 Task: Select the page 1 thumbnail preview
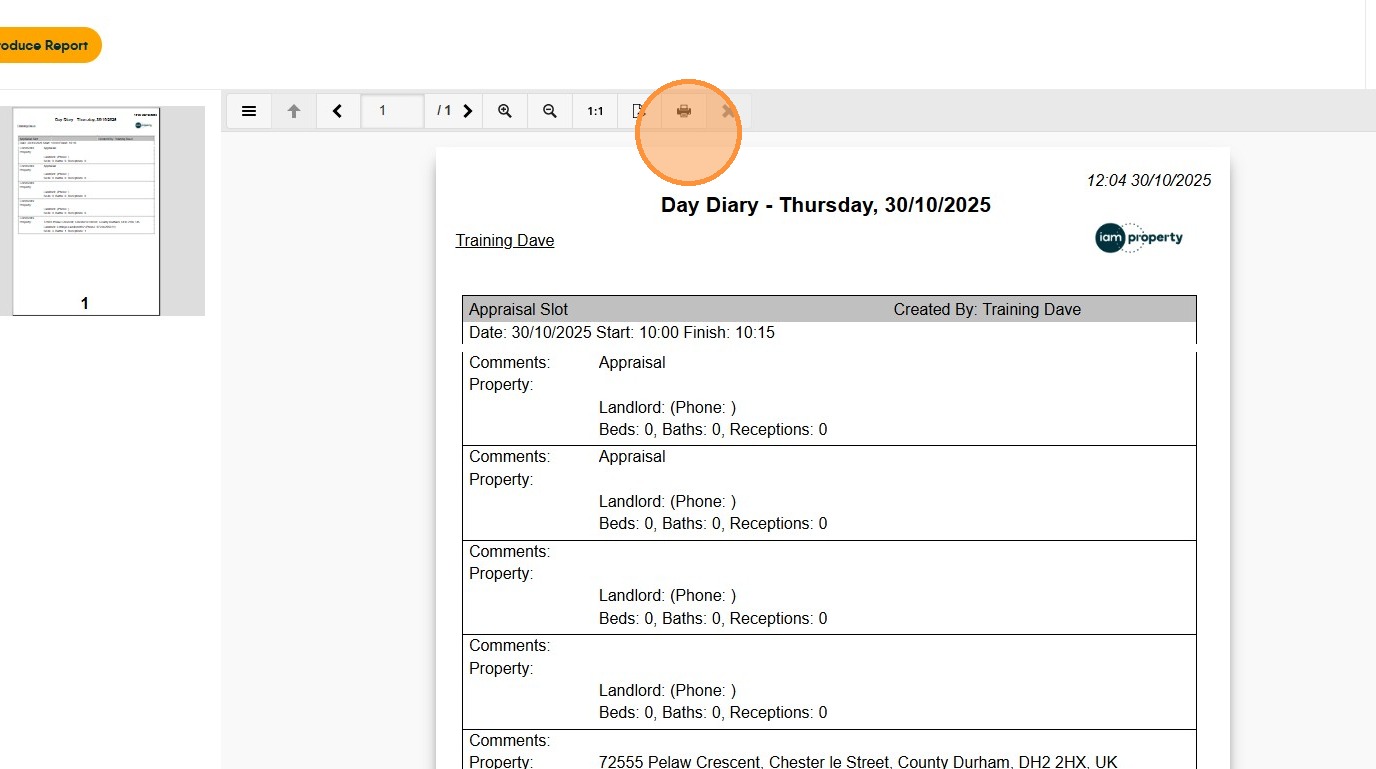(86, 211)
